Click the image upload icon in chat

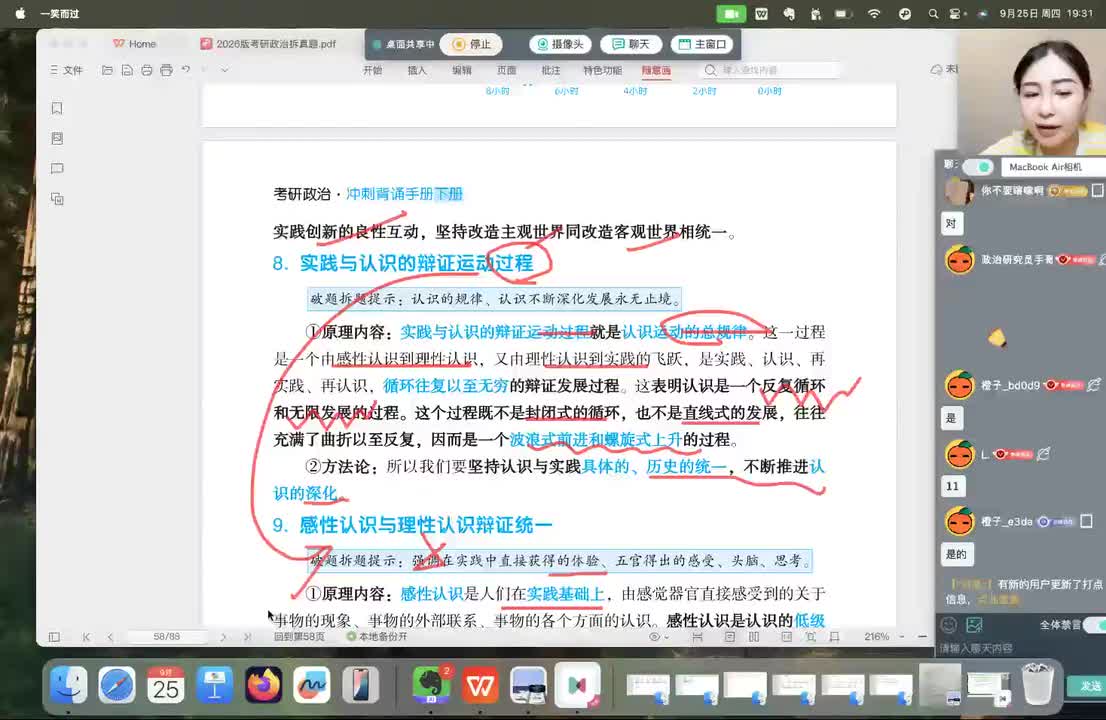click(975, 625)
